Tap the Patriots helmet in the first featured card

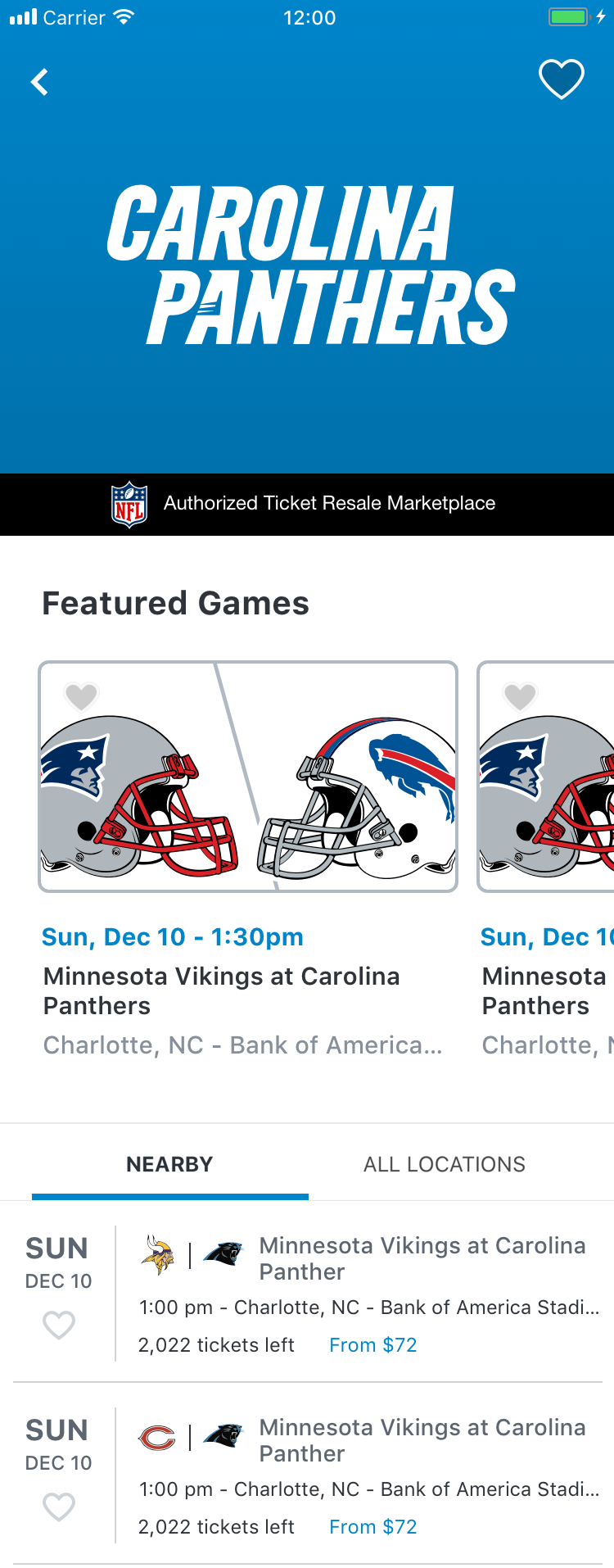139,796
